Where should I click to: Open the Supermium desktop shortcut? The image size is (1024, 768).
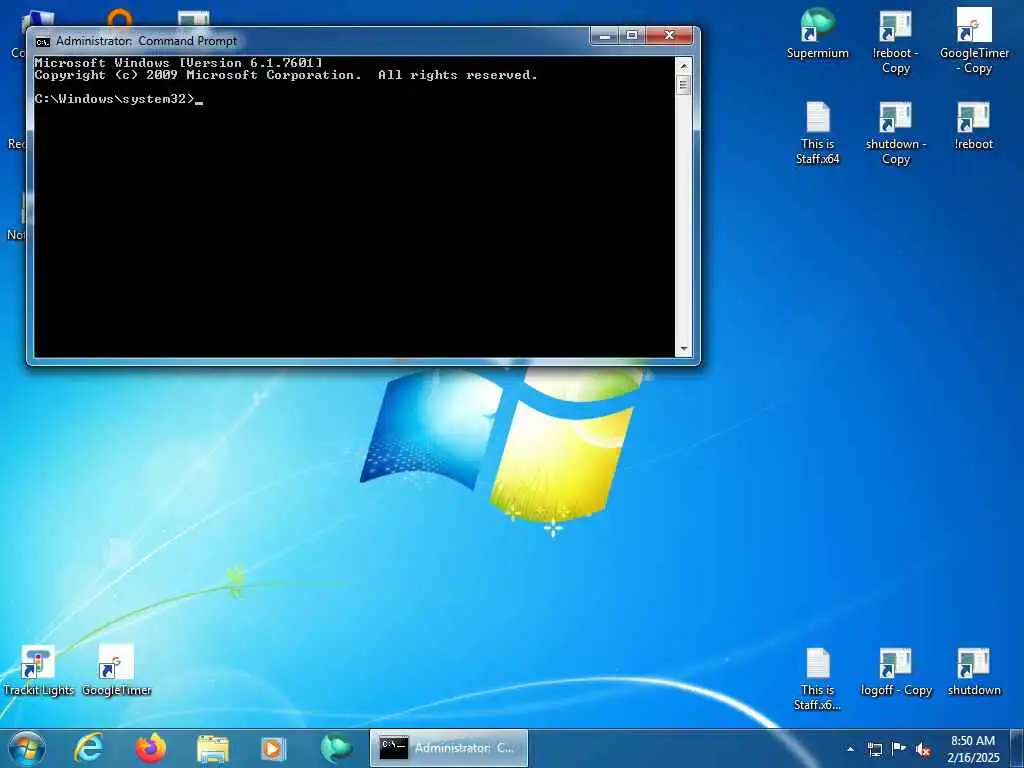coord(818,34)
